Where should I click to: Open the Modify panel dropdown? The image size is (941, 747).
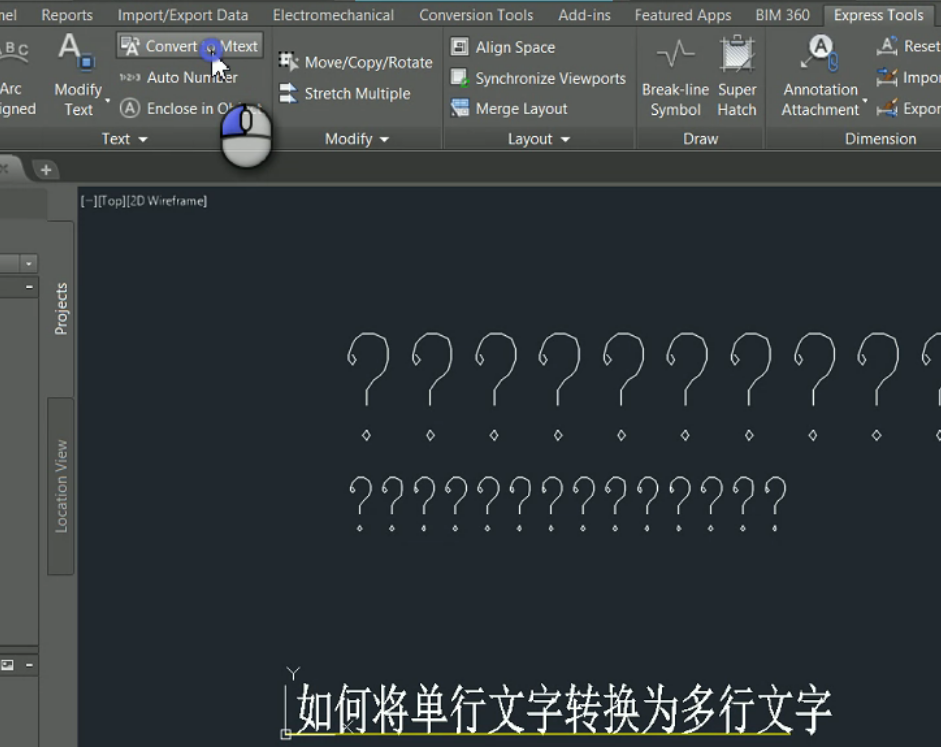tap(356, 139)
